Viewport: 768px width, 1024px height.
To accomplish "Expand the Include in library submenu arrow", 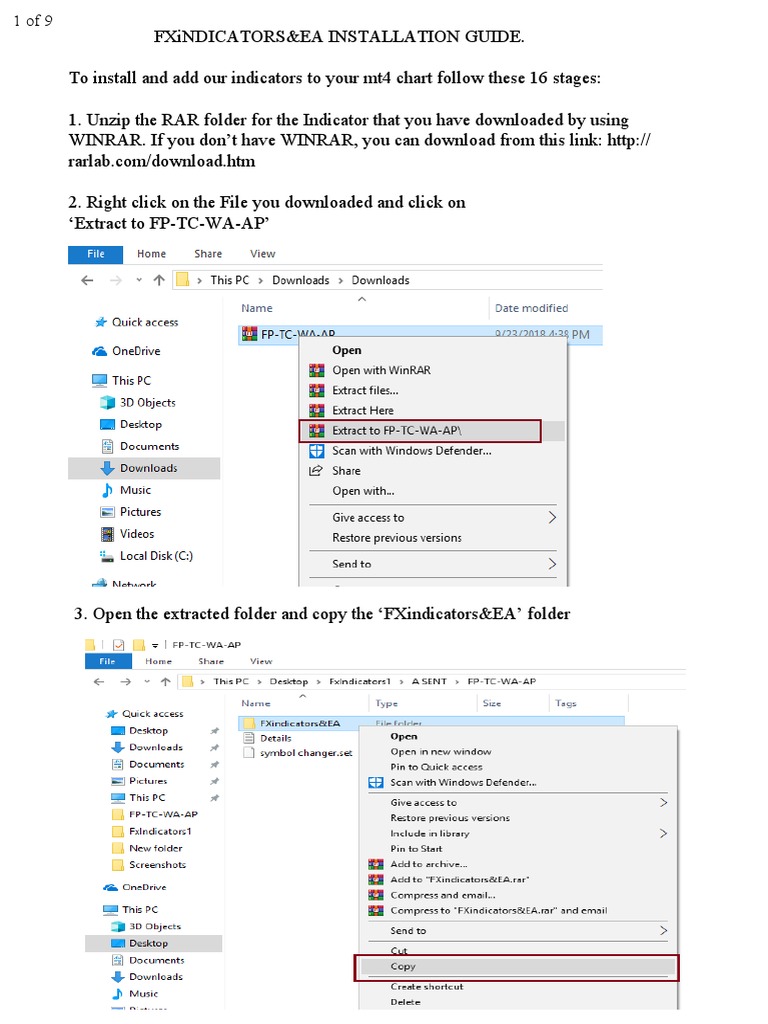I will 663,834.
